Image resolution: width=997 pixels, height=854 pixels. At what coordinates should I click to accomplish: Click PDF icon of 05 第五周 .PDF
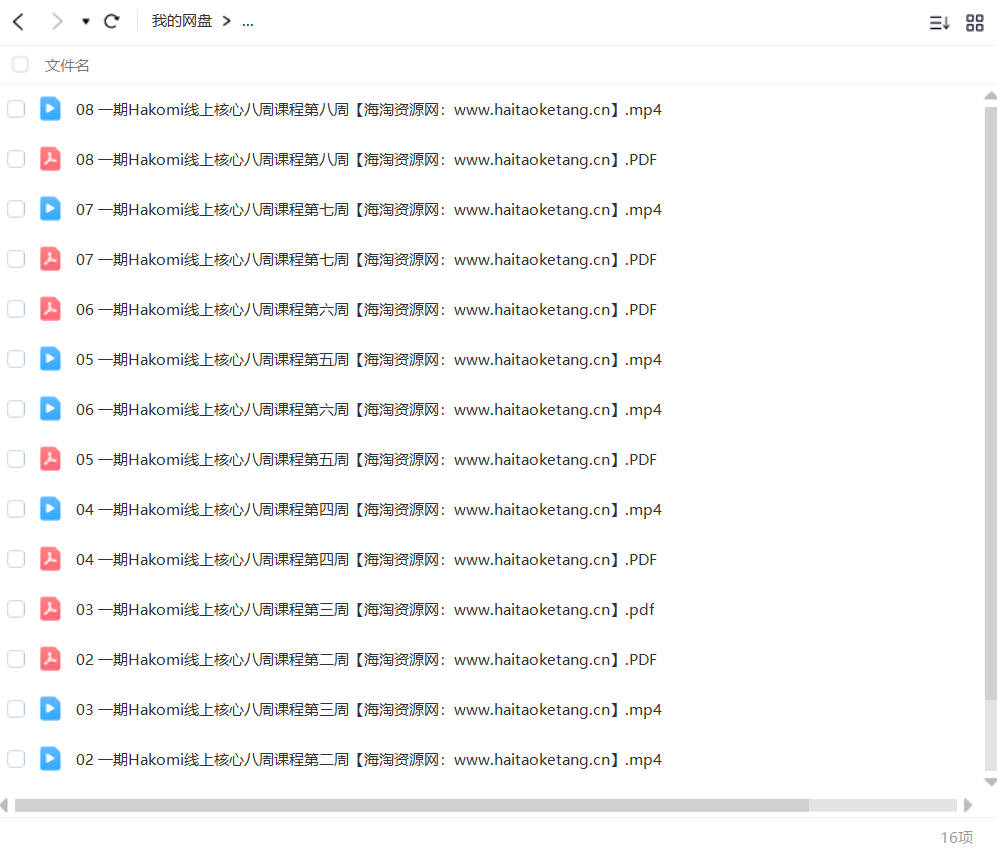click(x=50, y=459)
